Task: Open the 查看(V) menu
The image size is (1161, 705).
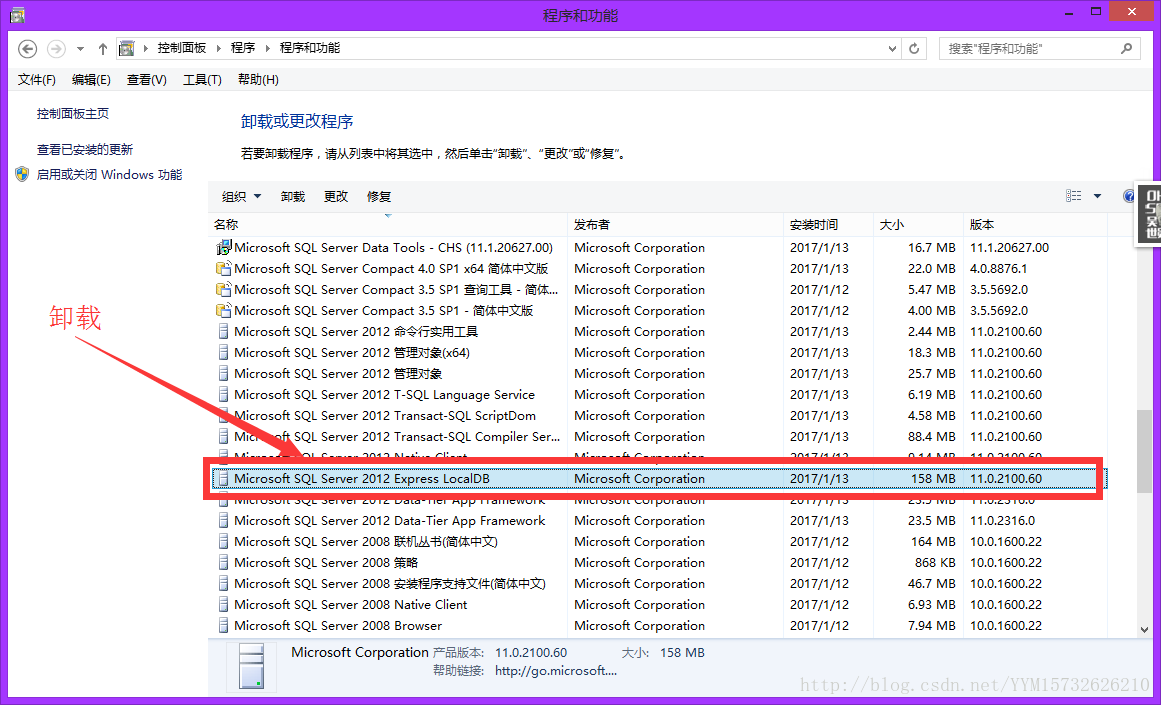Action: pyautogui.click(x=147, y=79)
